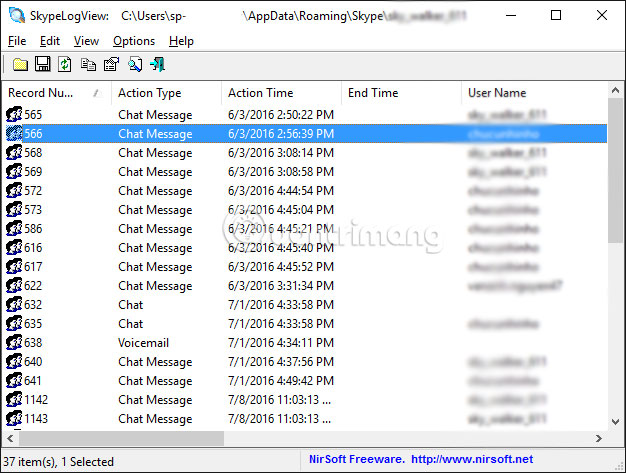Click action time 6/3/2016 2:56:39 PM
Screen dimensions: 626x473
pyautogui.click(x=281, y=134)
